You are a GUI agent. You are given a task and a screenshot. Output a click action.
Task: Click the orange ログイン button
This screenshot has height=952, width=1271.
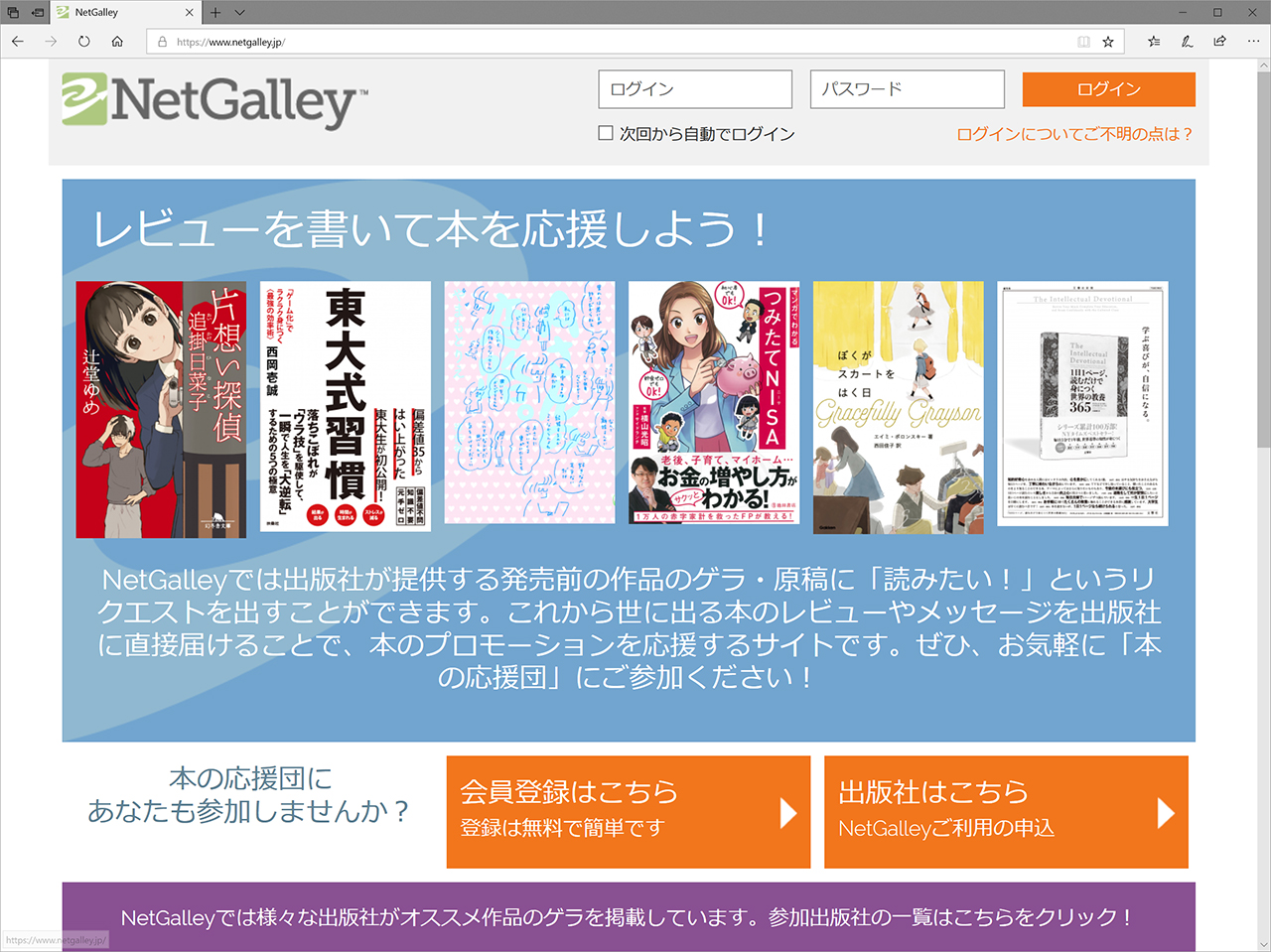[1109, 89]
